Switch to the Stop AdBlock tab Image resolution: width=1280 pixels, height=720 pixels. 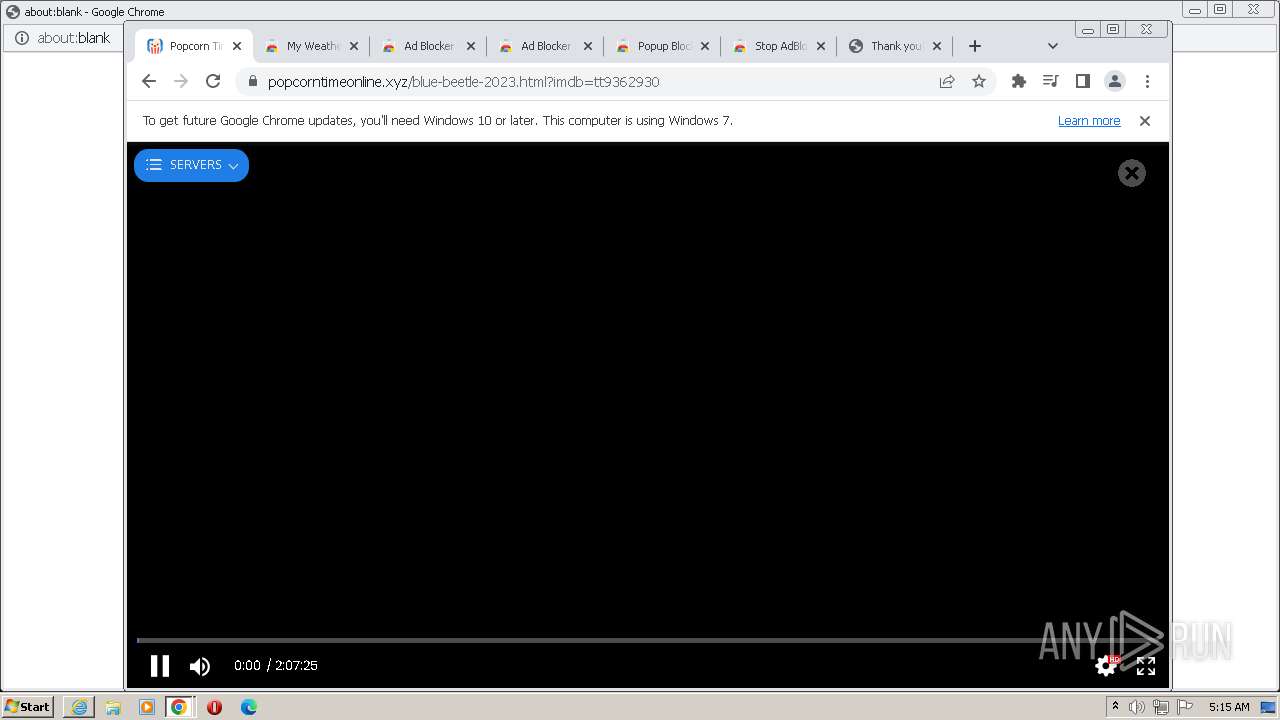tap(779, 46)
